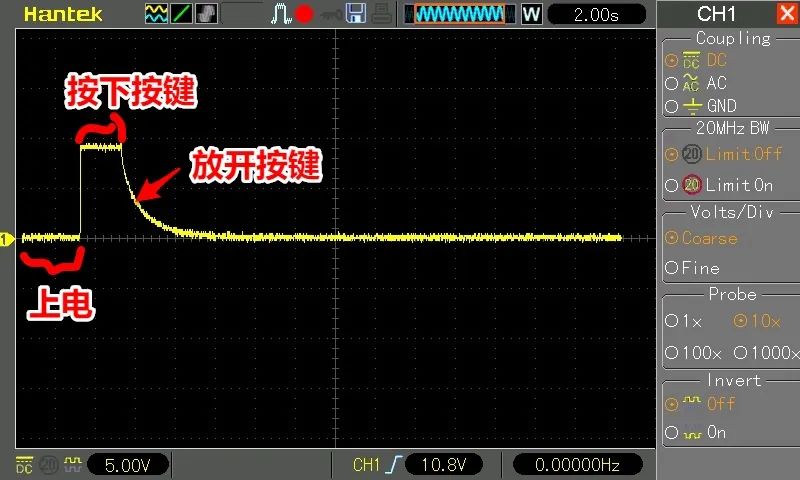Click the W window timebase icon
The height and width of the screenshot is (480, 800).
click(x=531, y=14)
